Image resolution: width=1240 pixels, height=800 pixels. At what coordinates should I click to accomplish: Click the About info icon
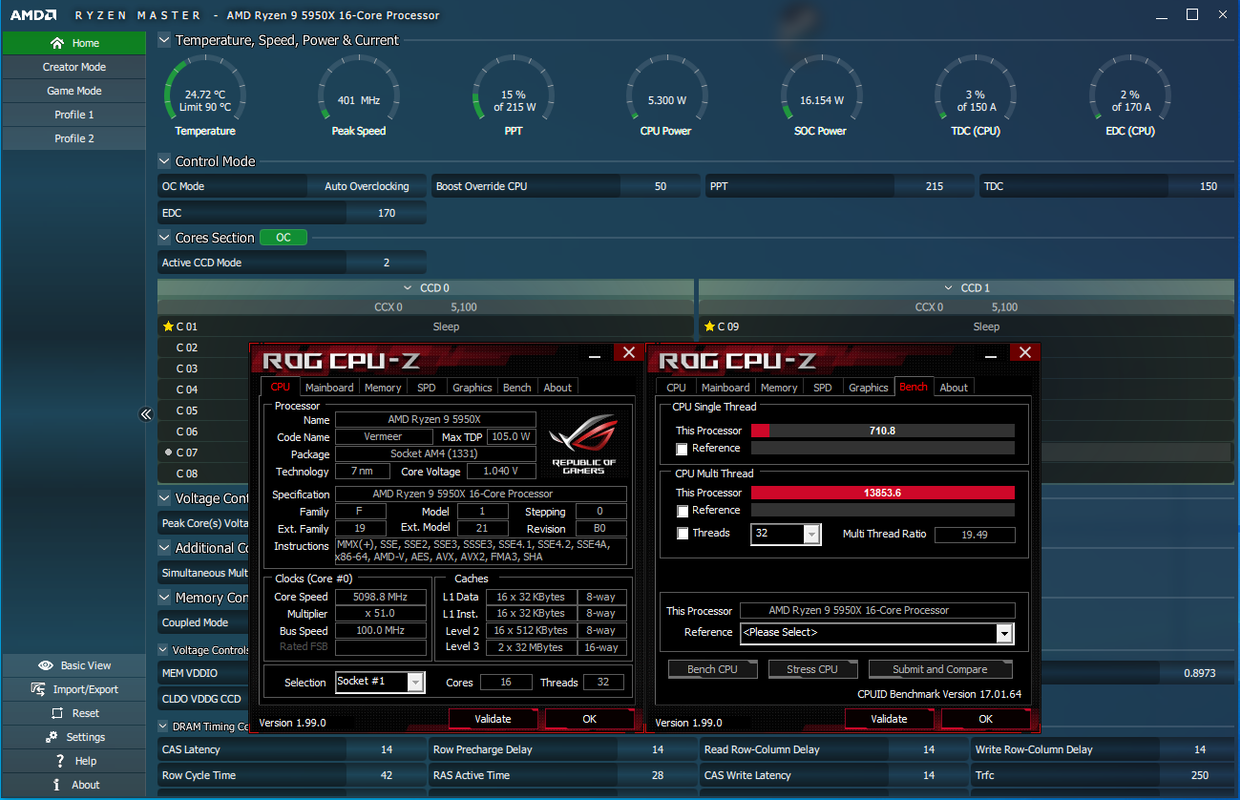tap(57, 785)
